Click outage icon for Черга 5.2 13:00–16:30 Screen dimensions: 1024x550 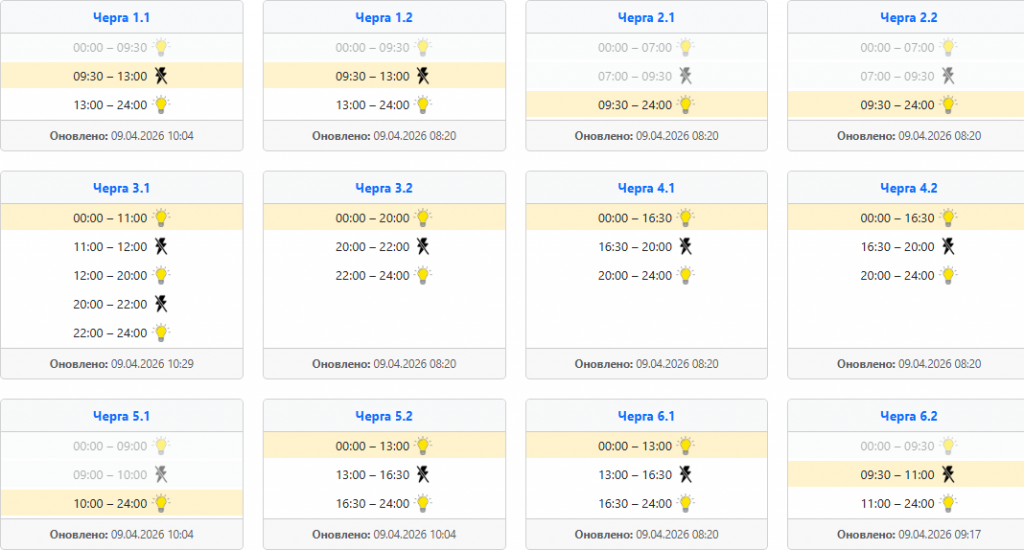coord(423,475)
